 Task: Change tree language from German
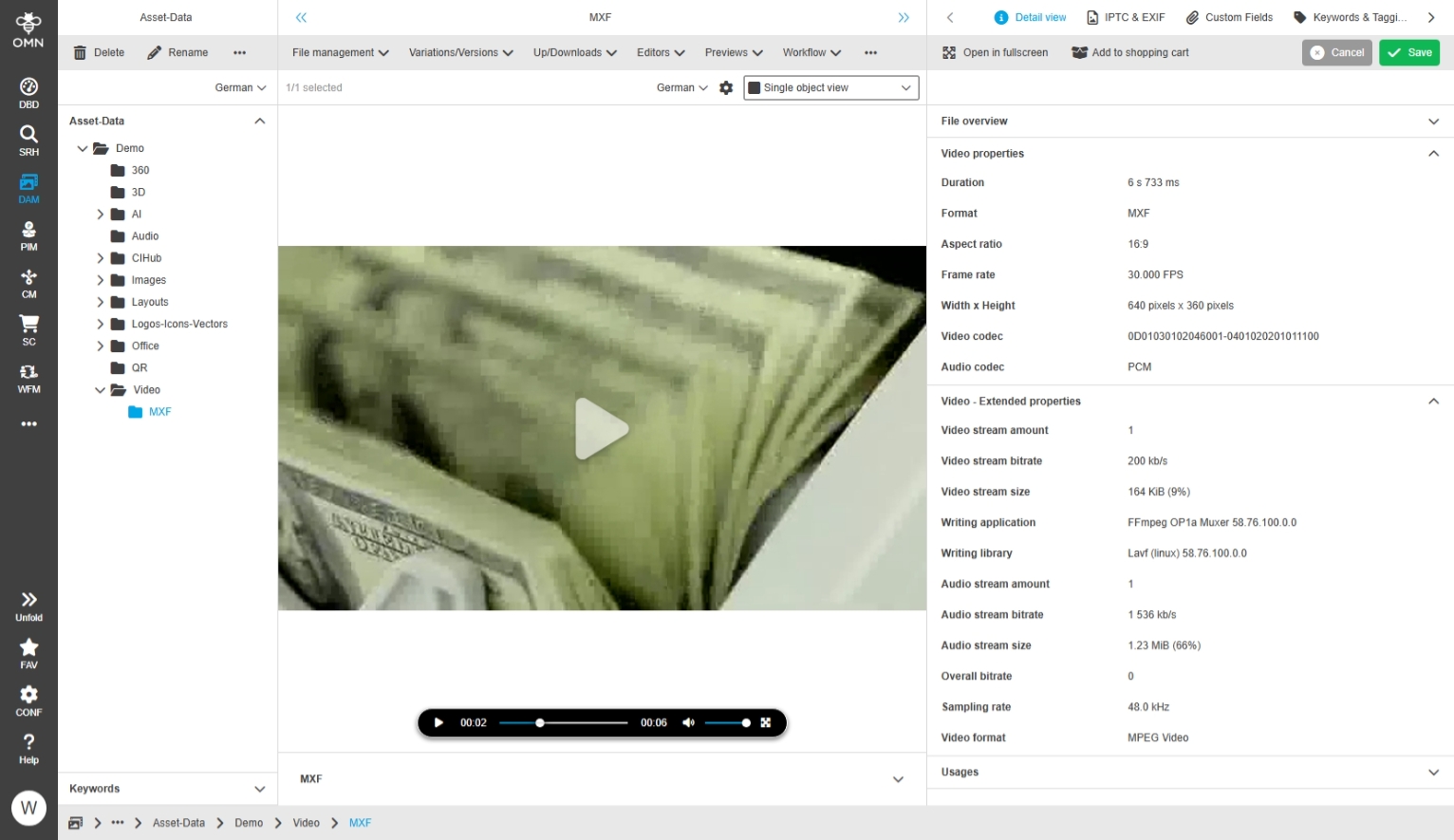click(x=240, y=87)
